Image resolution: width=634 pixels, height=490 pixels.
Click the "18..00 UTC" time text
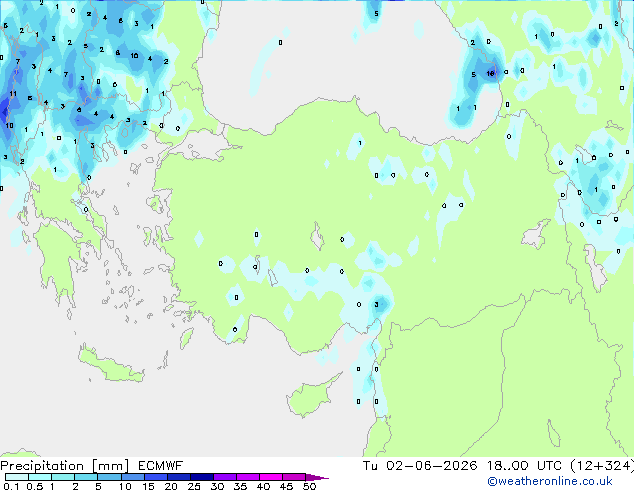[524, 466]
